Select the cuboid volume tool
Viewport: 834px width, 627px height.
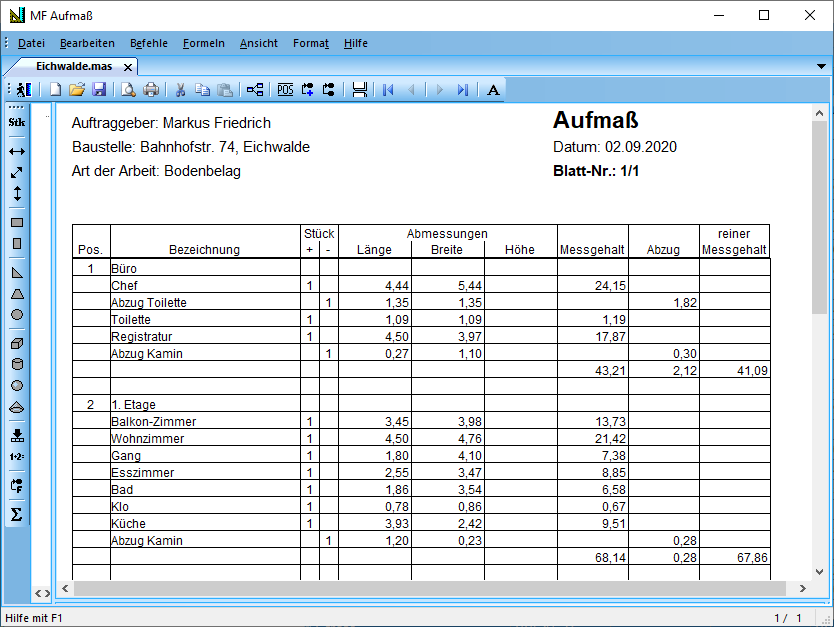(x=17, y=343)
